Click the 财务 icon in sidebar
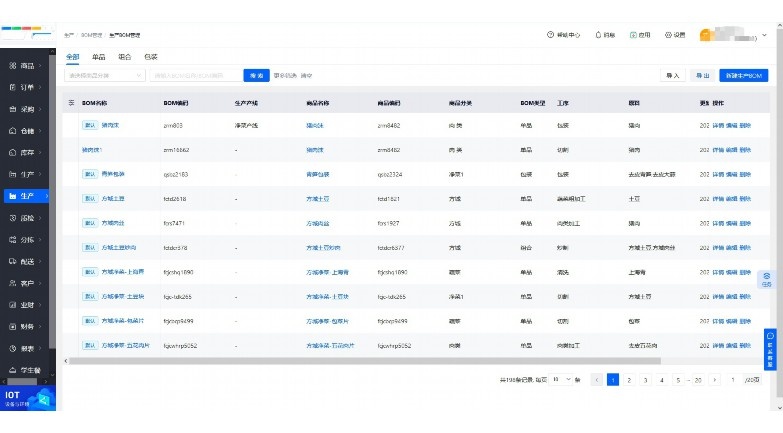Screen dimensions: 783x433 click(13, 327)
